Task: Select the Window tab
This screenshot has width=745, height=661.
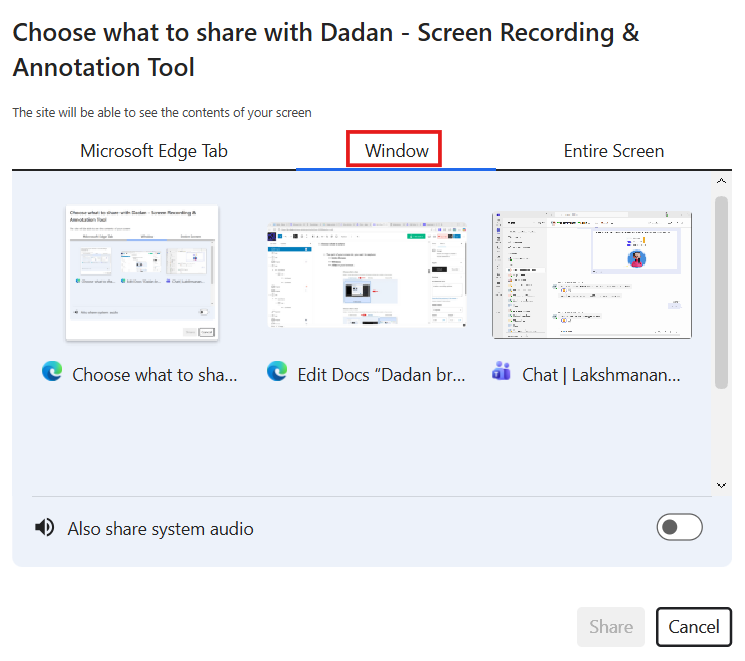Action: [x=396, y=151]
